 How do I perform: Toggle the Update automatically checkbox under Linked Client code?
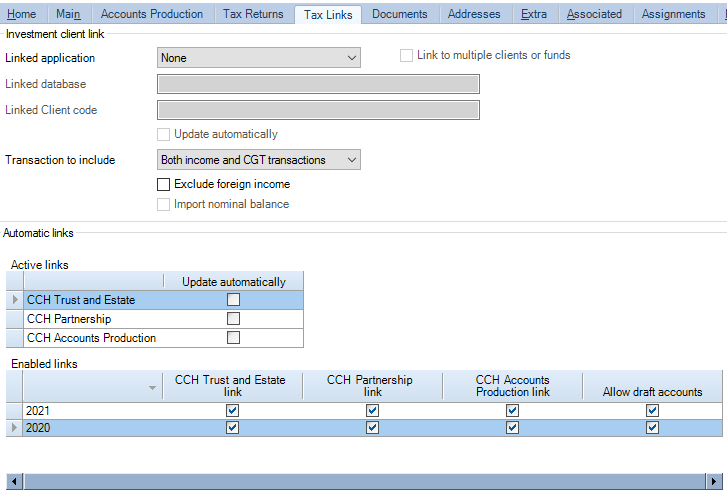point(163,134)
